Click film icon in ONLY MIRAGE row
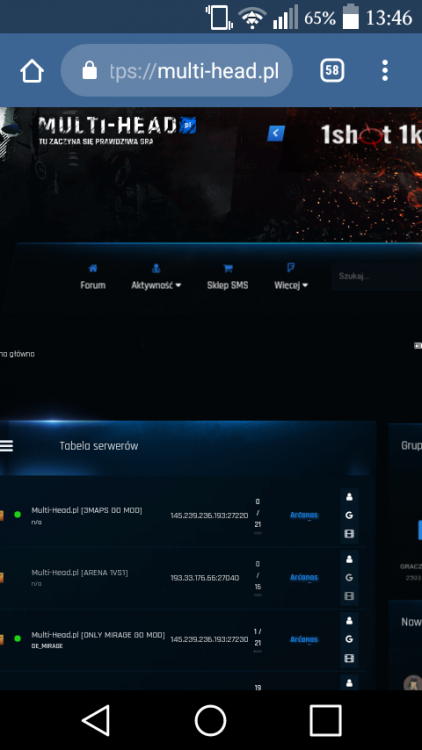The image size is (422, 750). [x=349, y=658]
